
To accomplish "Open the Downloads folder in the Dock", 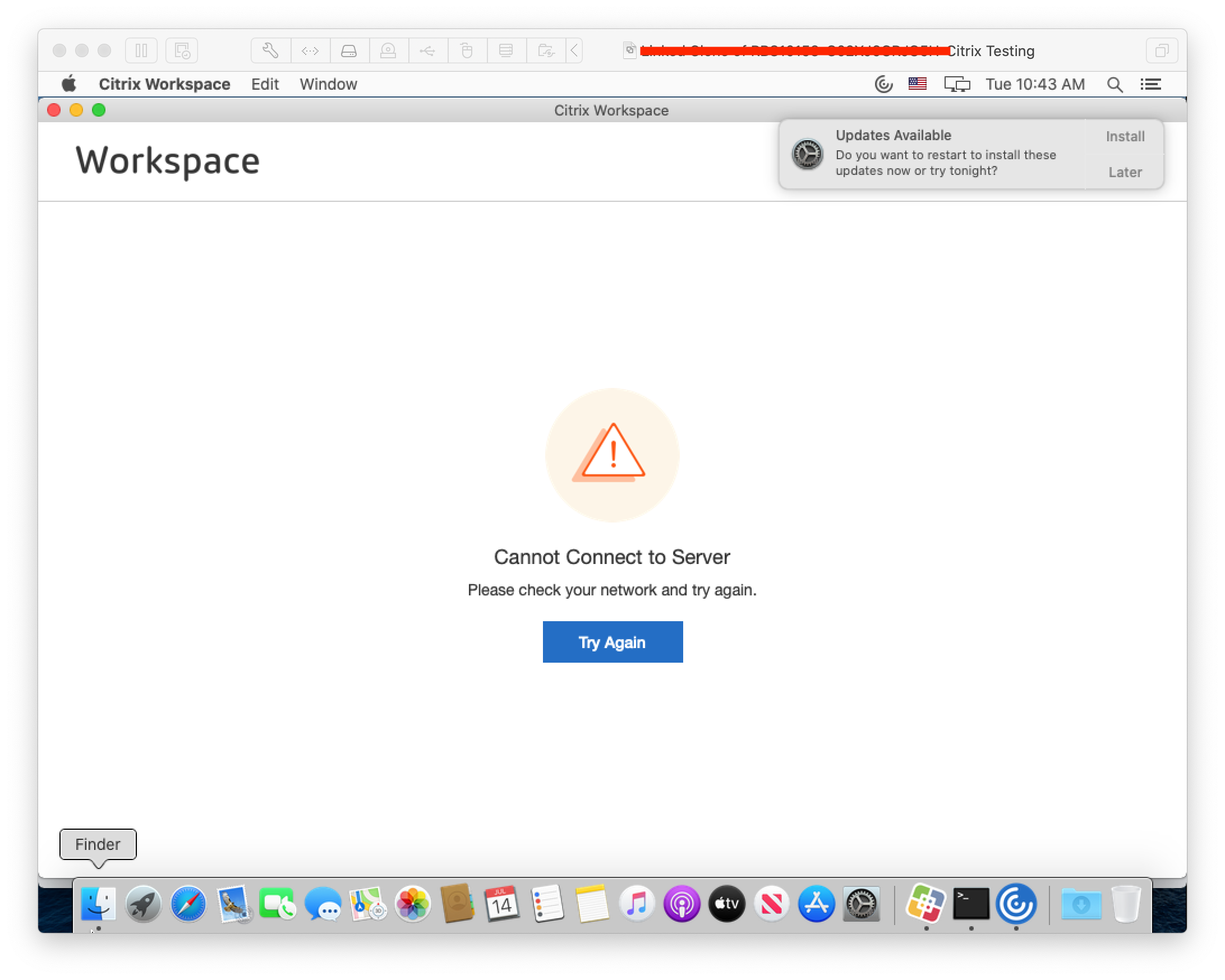I will click(1081, 903).
